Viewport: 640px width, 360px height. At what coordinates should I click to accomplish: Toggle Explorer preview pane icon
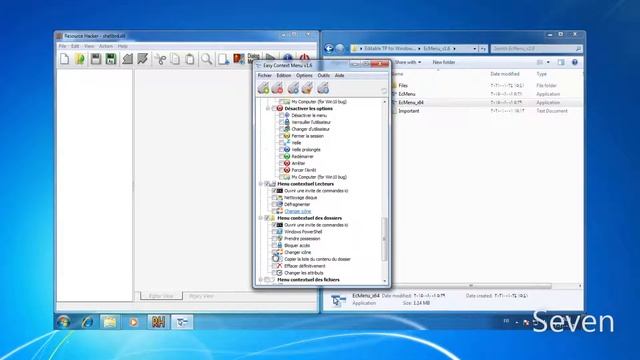click(x=561, y=62)
